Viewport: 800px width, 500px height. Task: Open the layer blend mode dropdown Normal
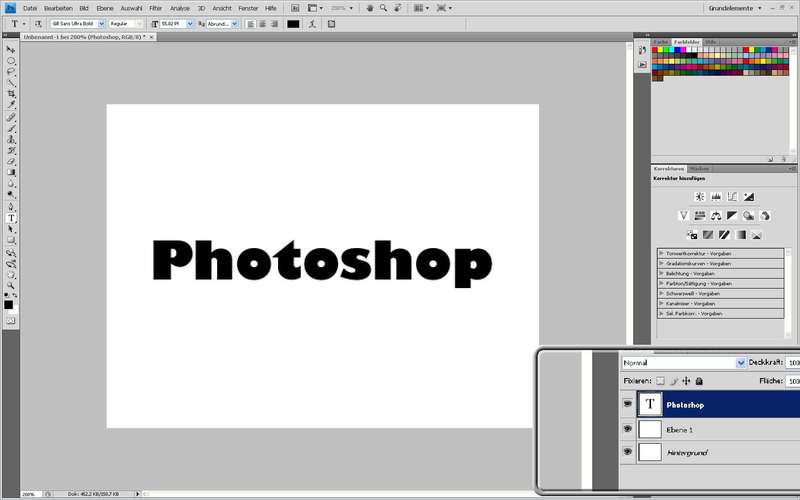684,363
